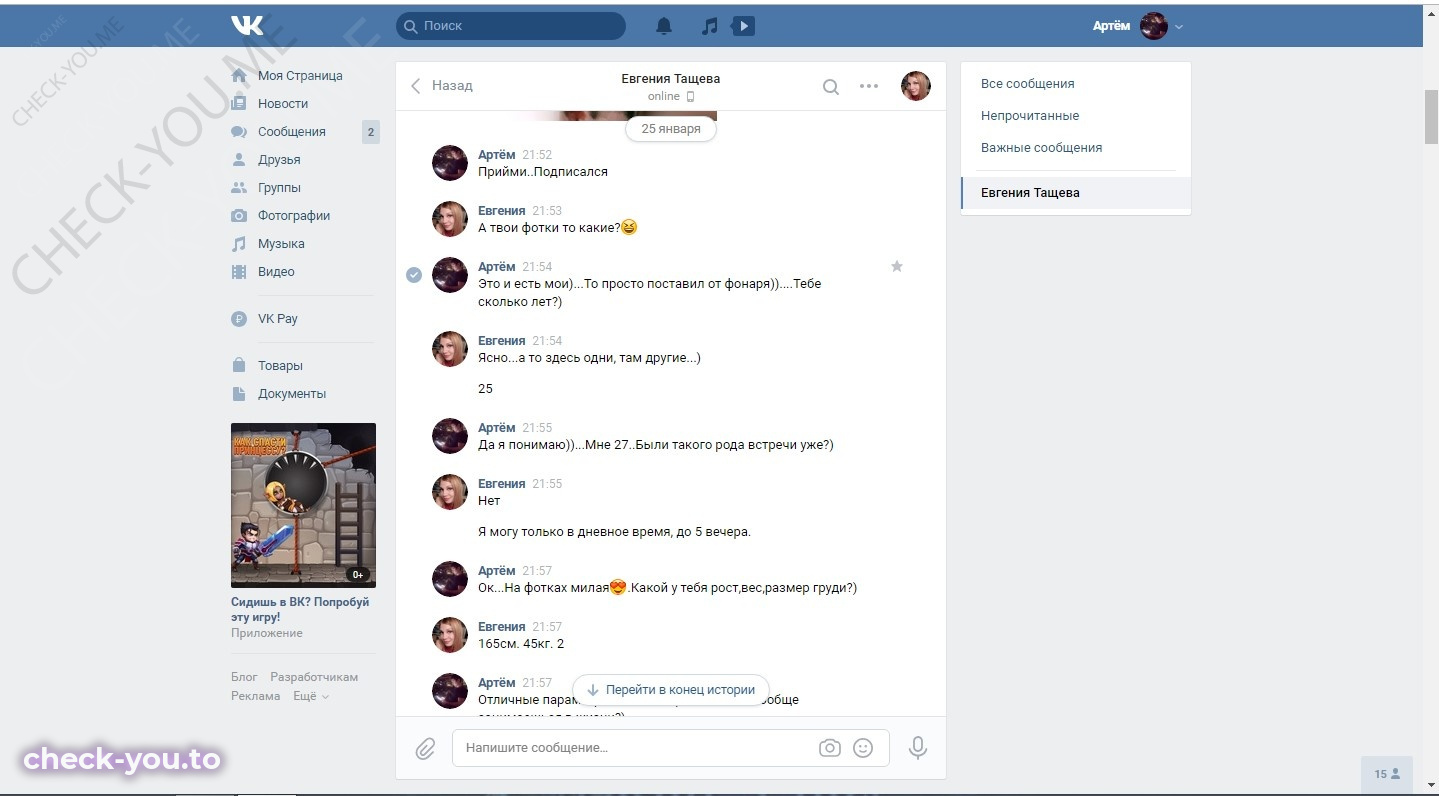This screenshot has height=796, width=1439.
Task: Toggle the selected checkmark on Артём's 21:54 message
Action: pyautogui.click(x=413, y=275)
